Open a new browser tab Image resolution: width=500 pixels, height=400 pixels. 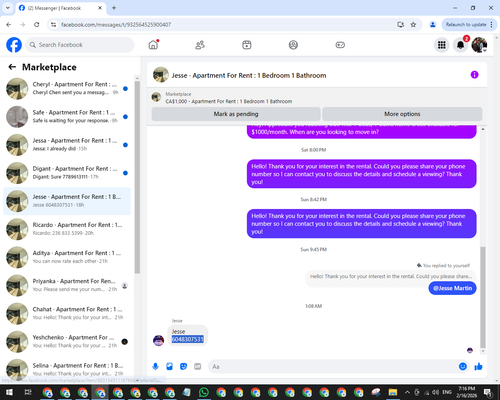[114, 8]
